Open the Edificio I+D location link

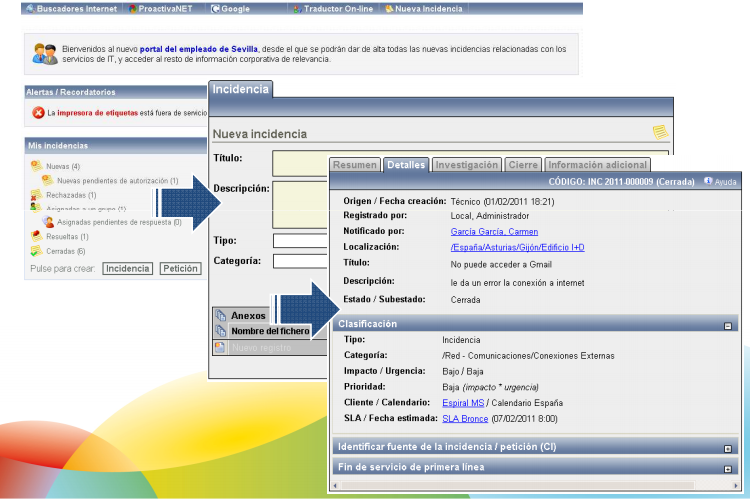(x=518, y=247)
